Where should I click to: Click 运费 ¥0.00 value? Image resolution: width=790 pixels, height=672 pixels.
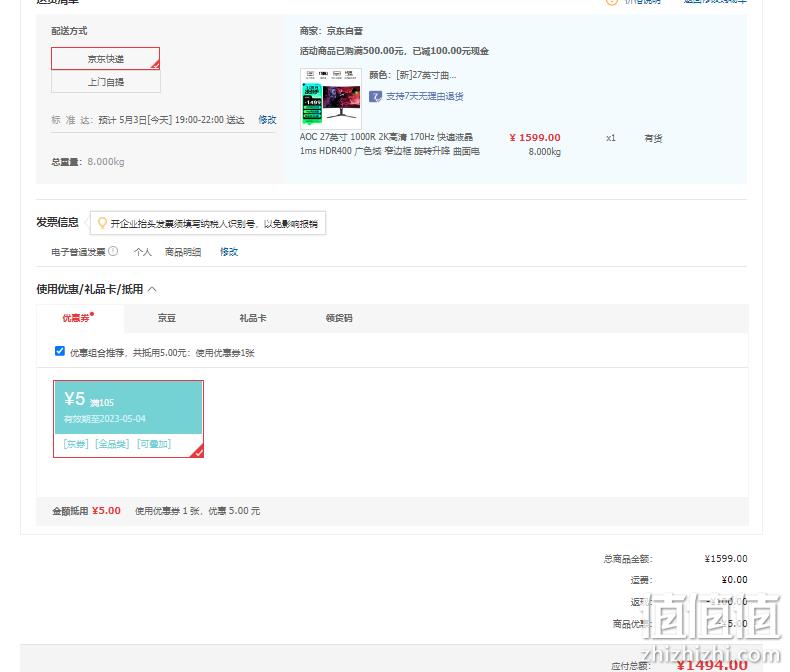tap(734, 580)
